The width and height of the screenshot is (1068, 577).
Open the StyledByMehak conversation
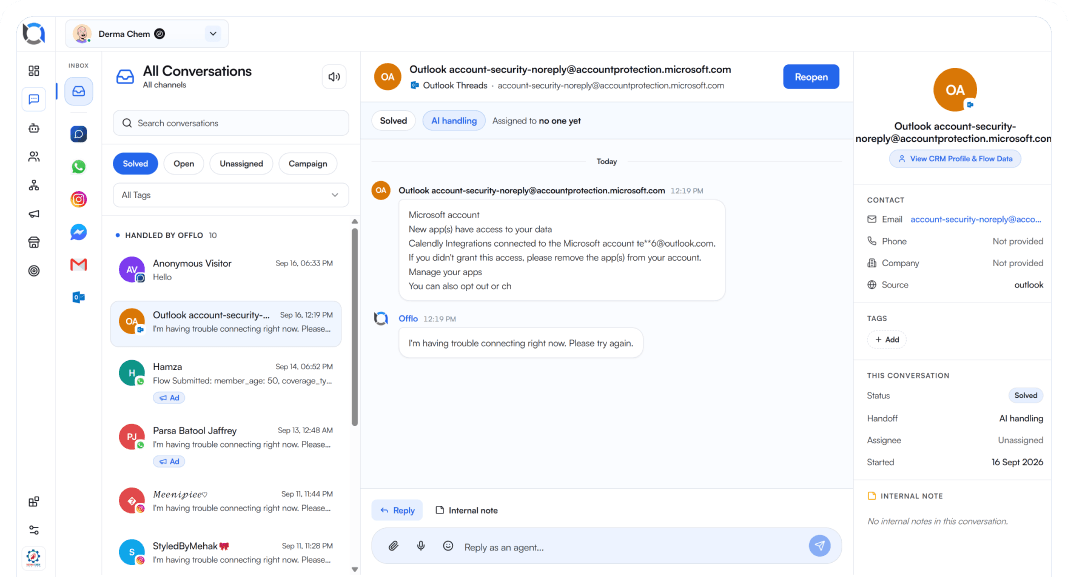(226, 552)
